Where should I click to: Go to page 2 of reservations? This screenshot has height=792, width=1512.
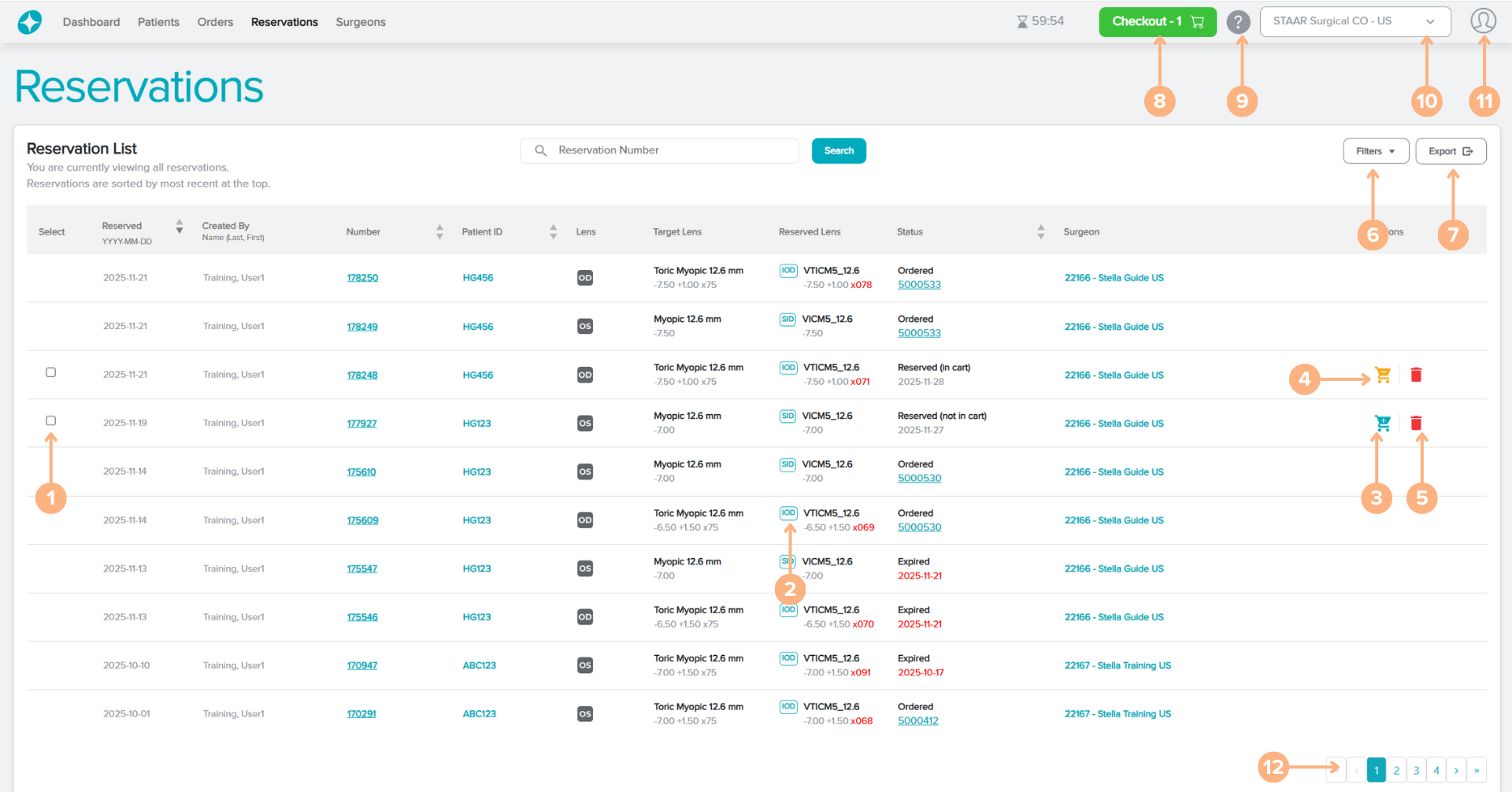point(1396,771)
